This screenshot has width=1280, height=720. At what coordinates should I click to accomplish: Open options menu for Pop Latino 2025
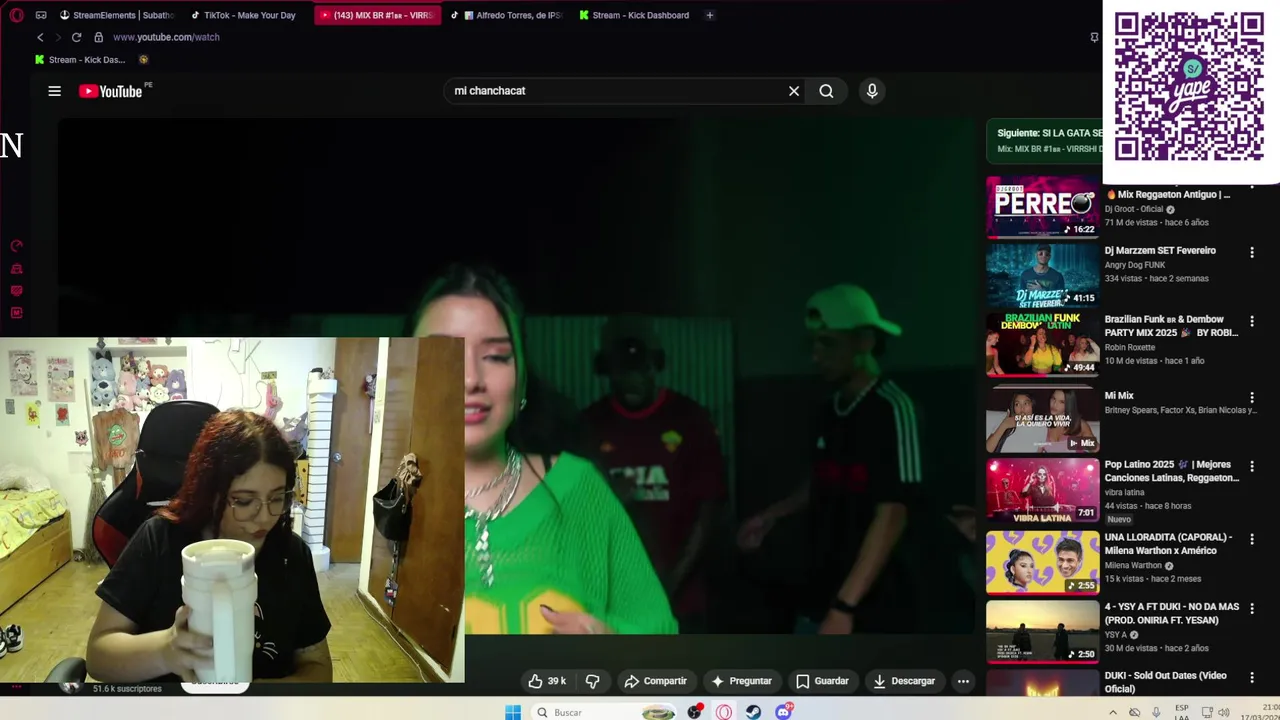[1251, 467]
